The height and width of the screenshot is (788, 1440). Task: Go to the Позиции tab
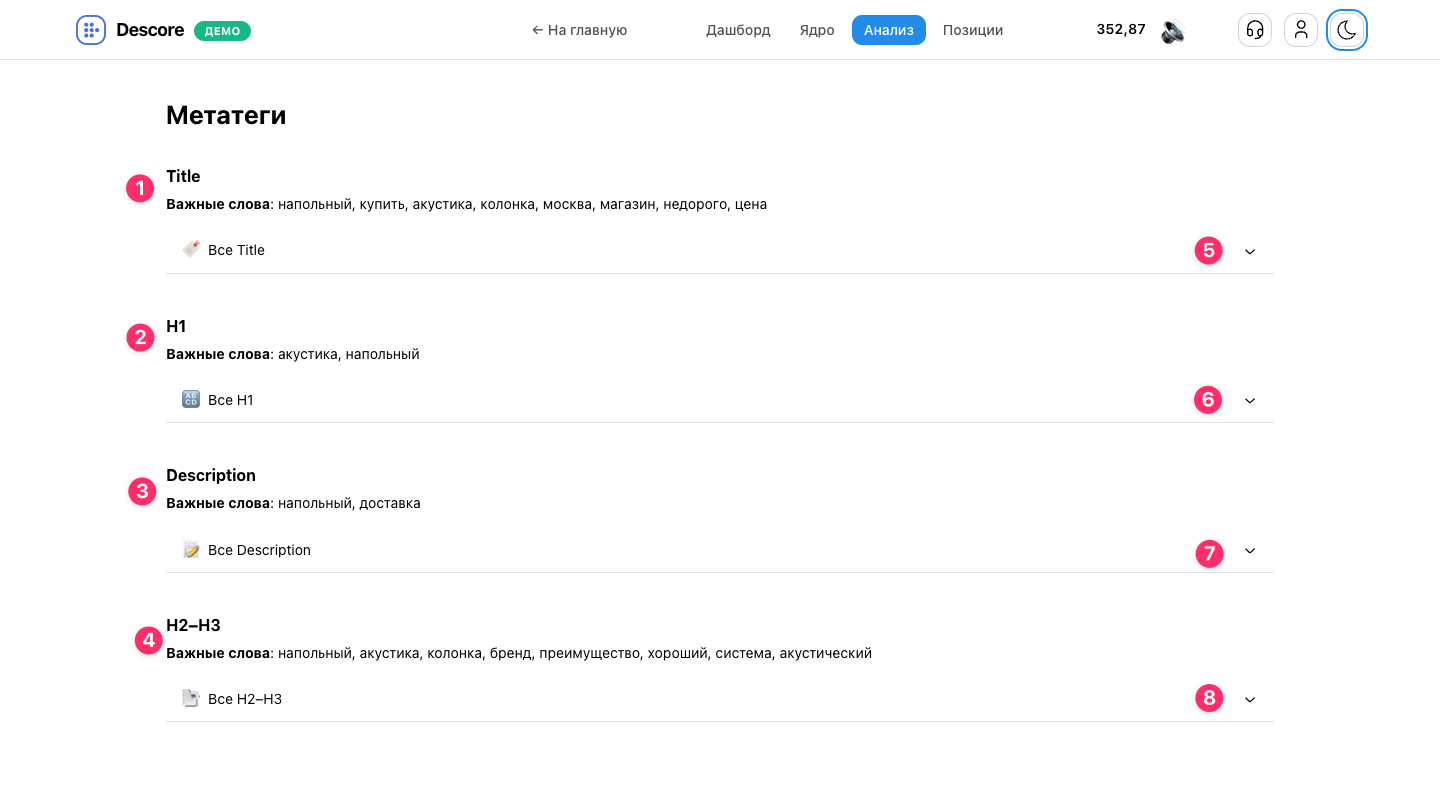click(973, 30)
